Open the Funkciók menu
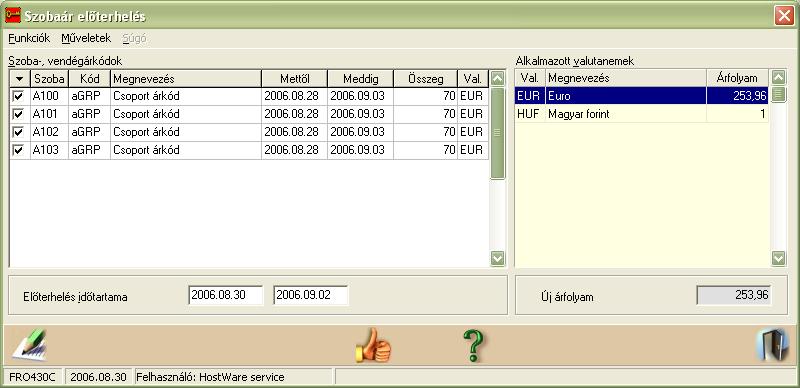The image size is (800, 388). (29, 38)
